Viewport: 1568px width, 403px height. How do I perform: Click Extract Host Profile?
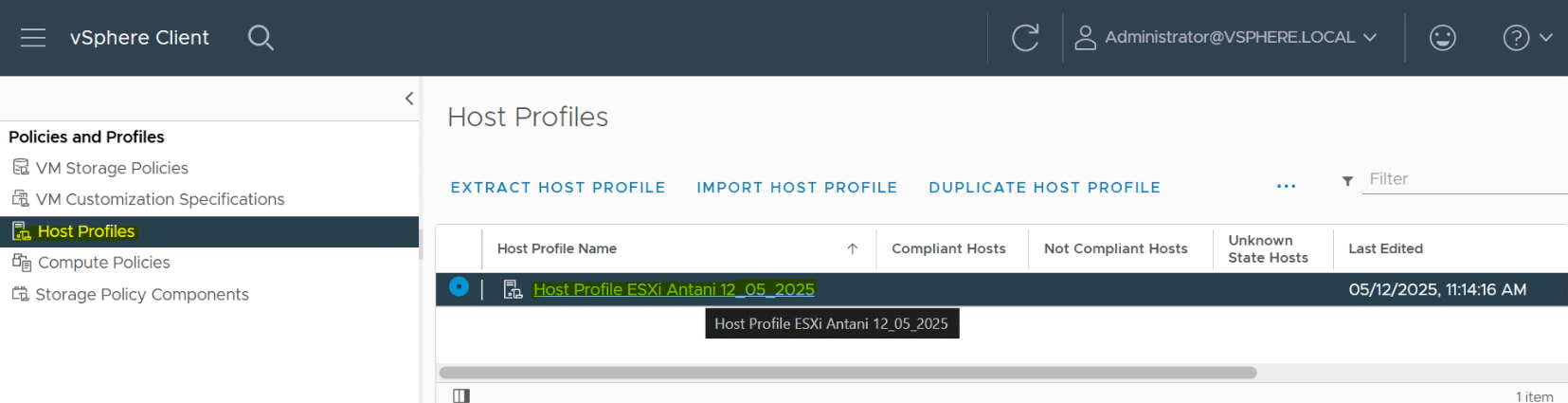pos(558,188)
